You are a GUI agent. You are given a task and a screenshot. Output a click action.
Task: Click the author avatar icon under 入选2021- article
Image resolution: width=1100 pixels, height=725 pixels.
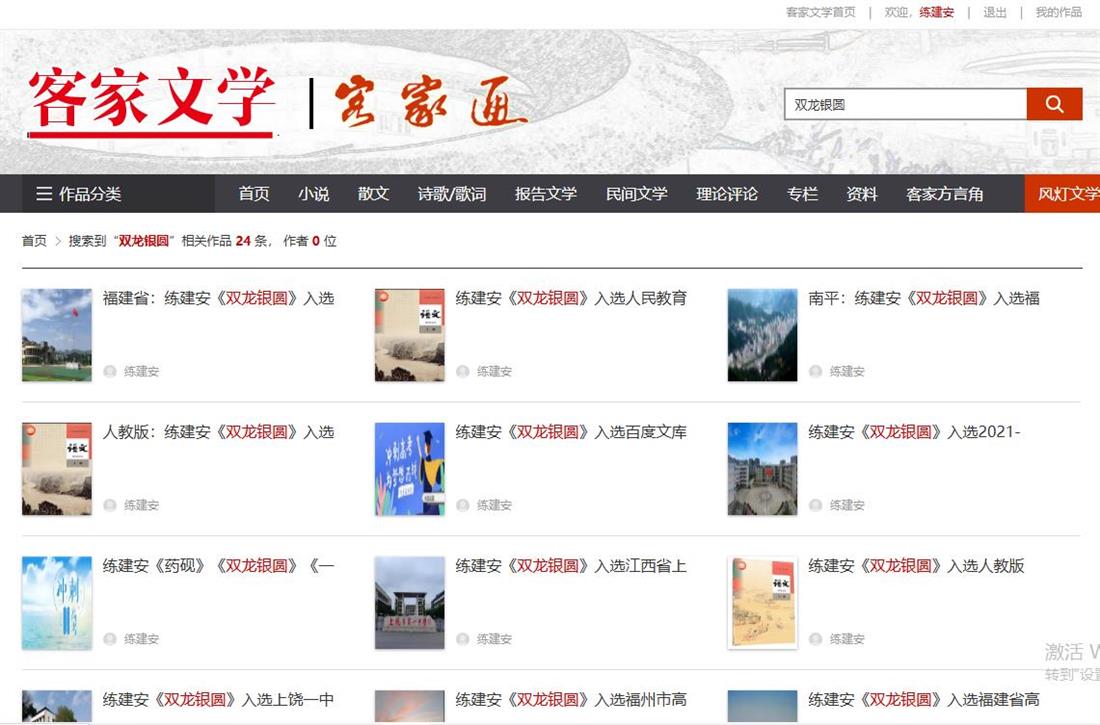pos(816,505)
